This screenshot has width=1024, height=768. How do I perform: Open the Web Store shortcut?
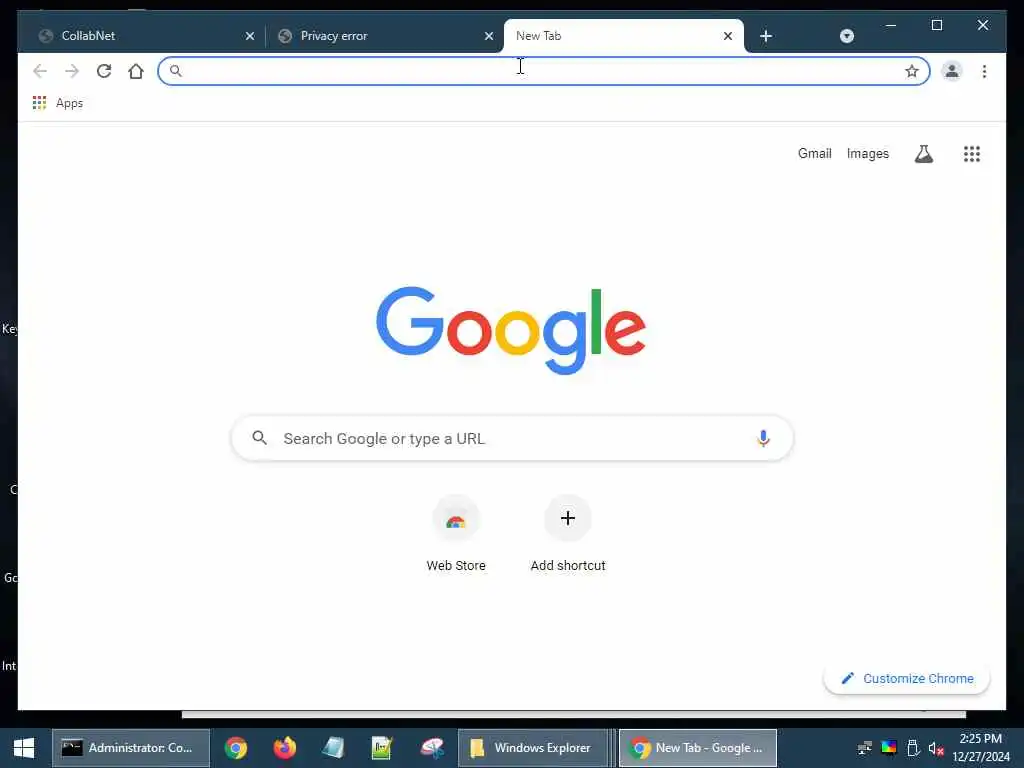(456, 534)
